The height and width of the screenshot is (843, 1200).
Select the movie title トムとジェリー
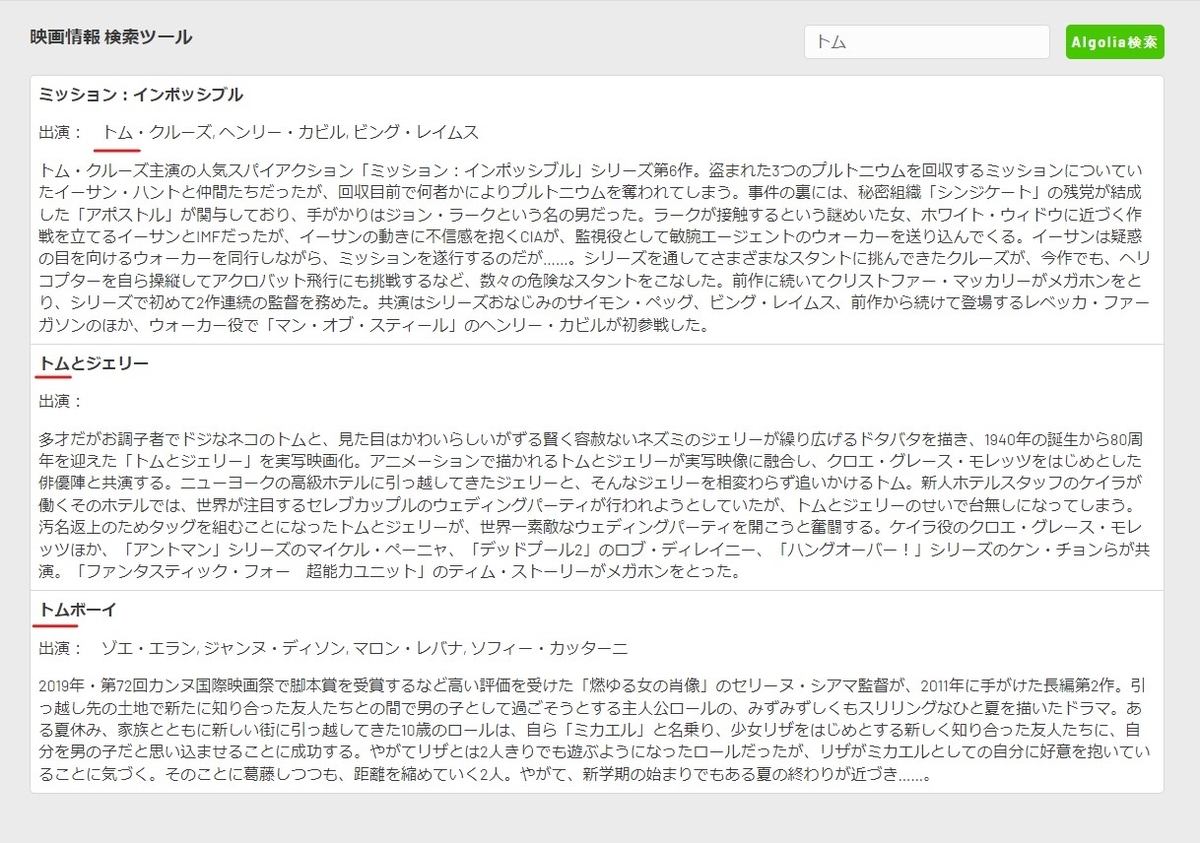[x=94, y=363]
